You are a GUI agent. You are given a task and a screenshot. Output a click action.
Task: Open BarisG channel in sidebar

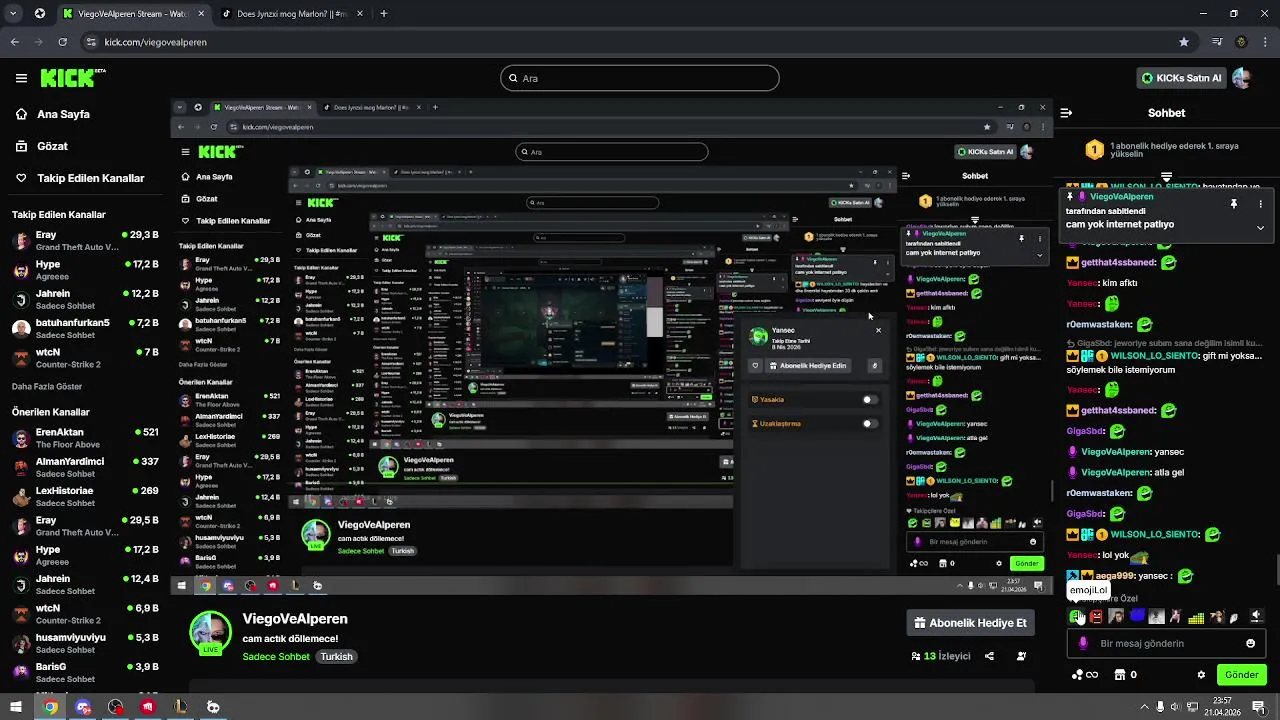(x=85, y=672)
